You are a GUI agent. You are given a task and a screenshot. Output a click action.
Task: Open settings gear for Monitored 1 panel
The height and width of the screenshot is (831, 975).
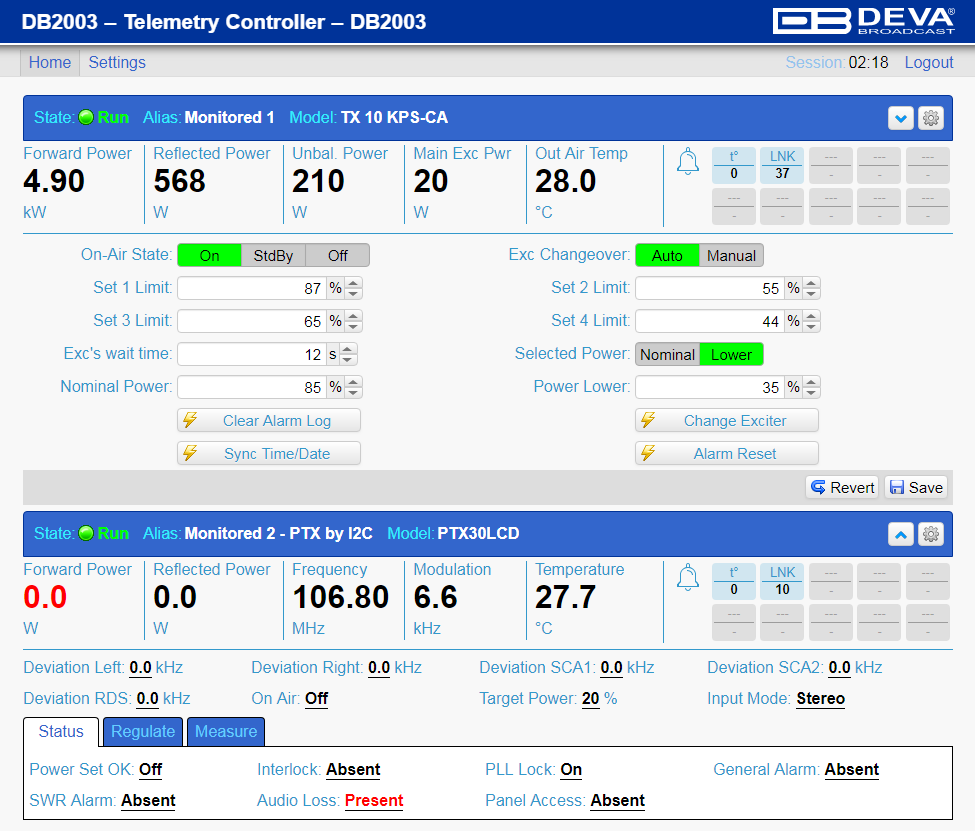coord(930,118)
